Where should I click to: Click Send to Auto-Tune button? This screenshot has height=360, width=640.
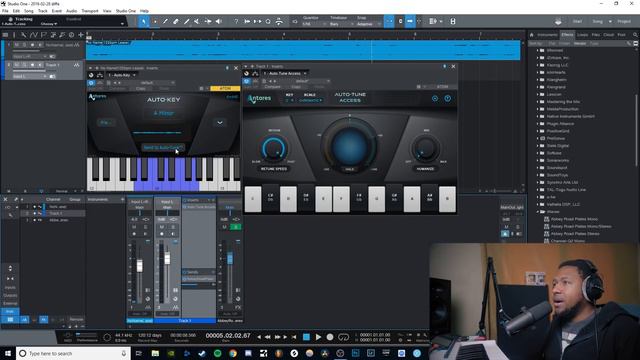(162, 147)
